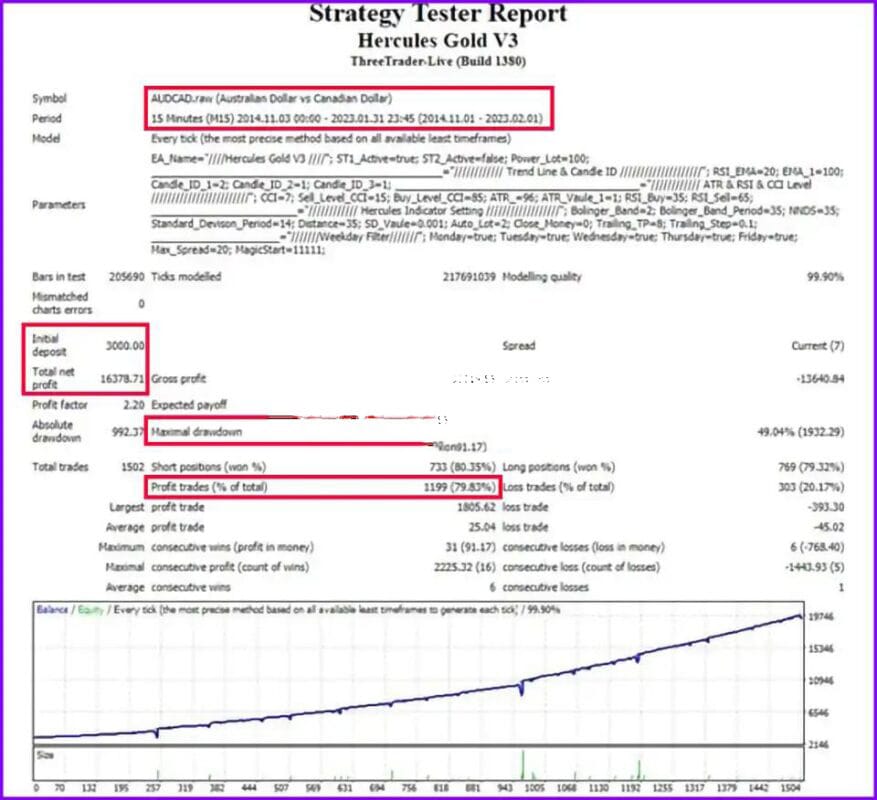877x800 pixels.
Task: Click "ThreeTrader-Live (Build 1380)" subtitle
Action: (x=438, y=61)
